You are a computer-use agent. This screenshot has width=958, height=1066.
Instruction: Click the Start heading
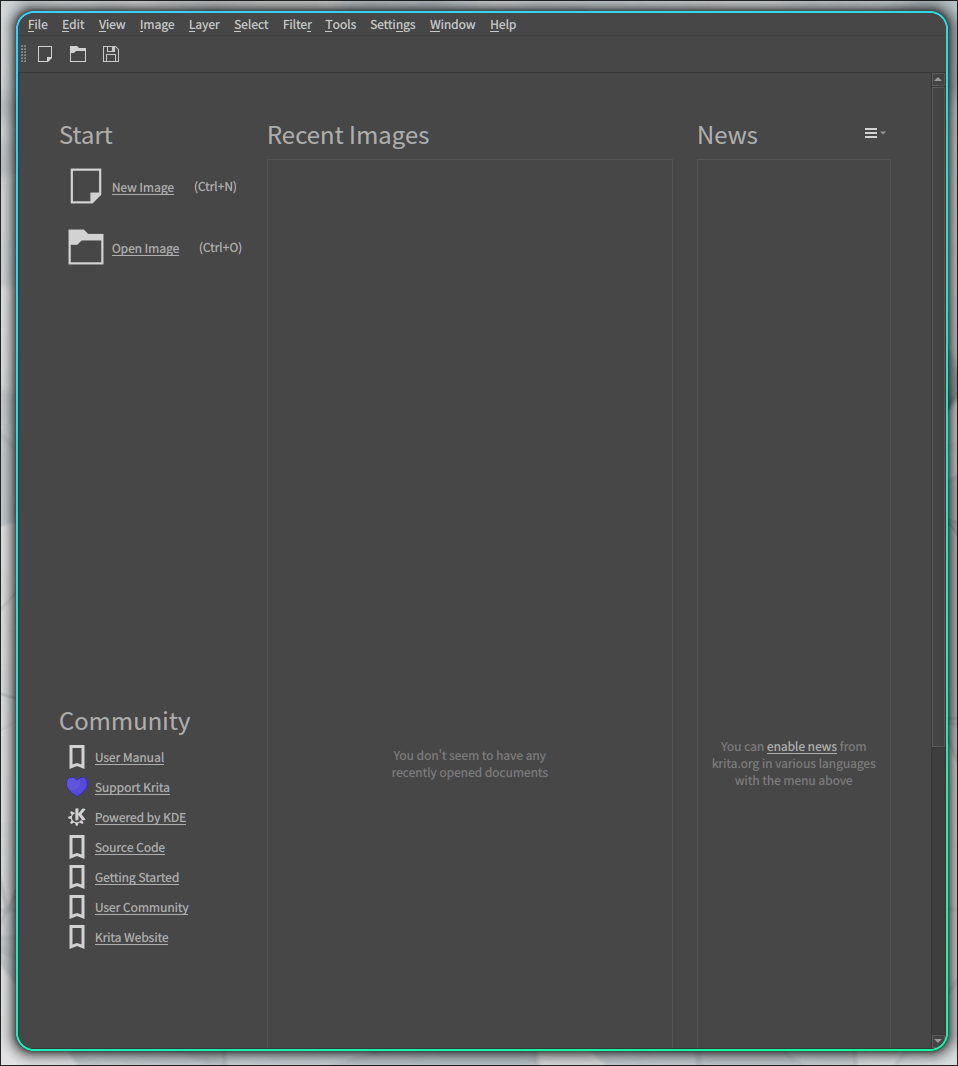(86, 135)
